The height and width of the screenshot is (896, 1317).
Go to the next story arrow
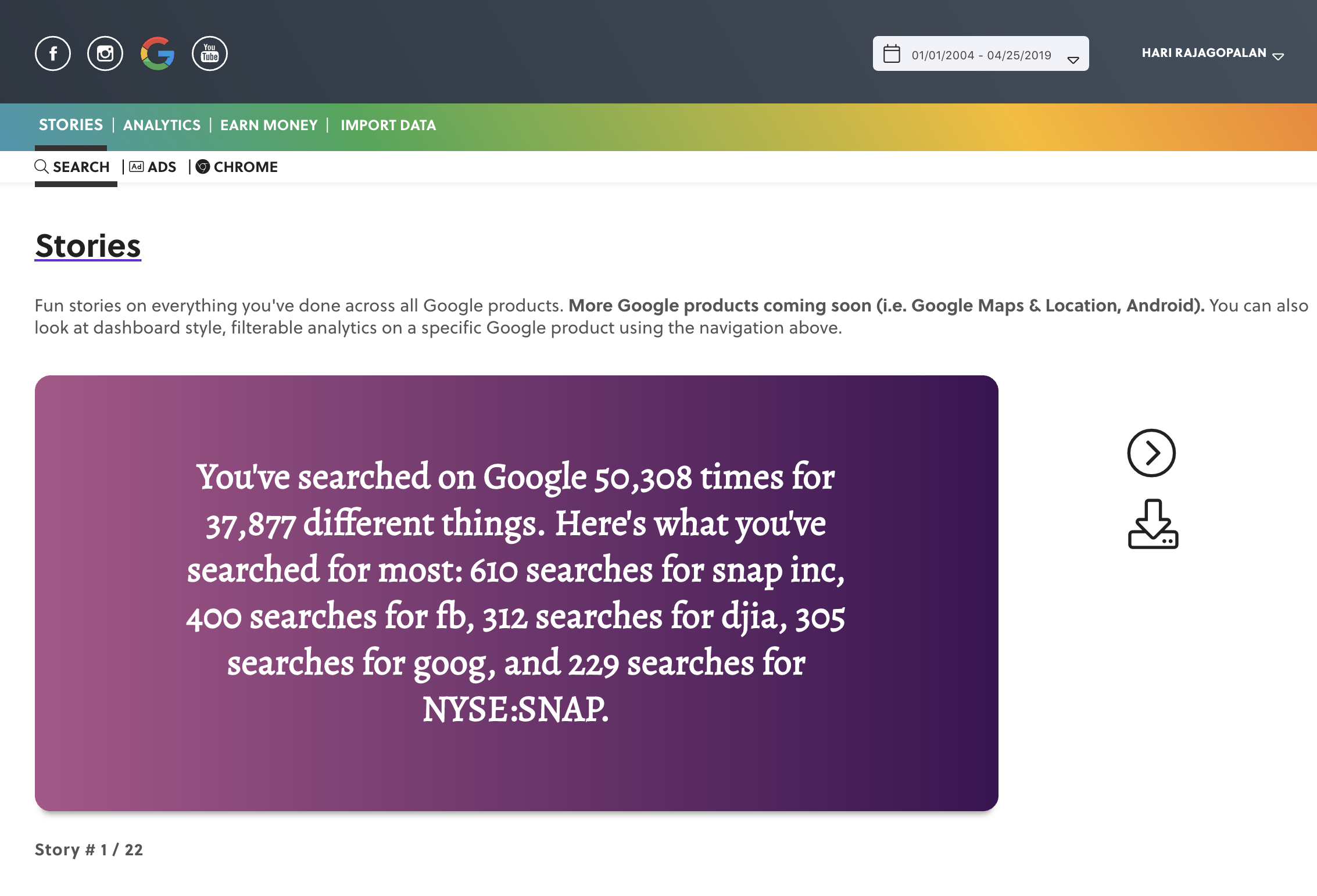click(x=1151, y=453)
